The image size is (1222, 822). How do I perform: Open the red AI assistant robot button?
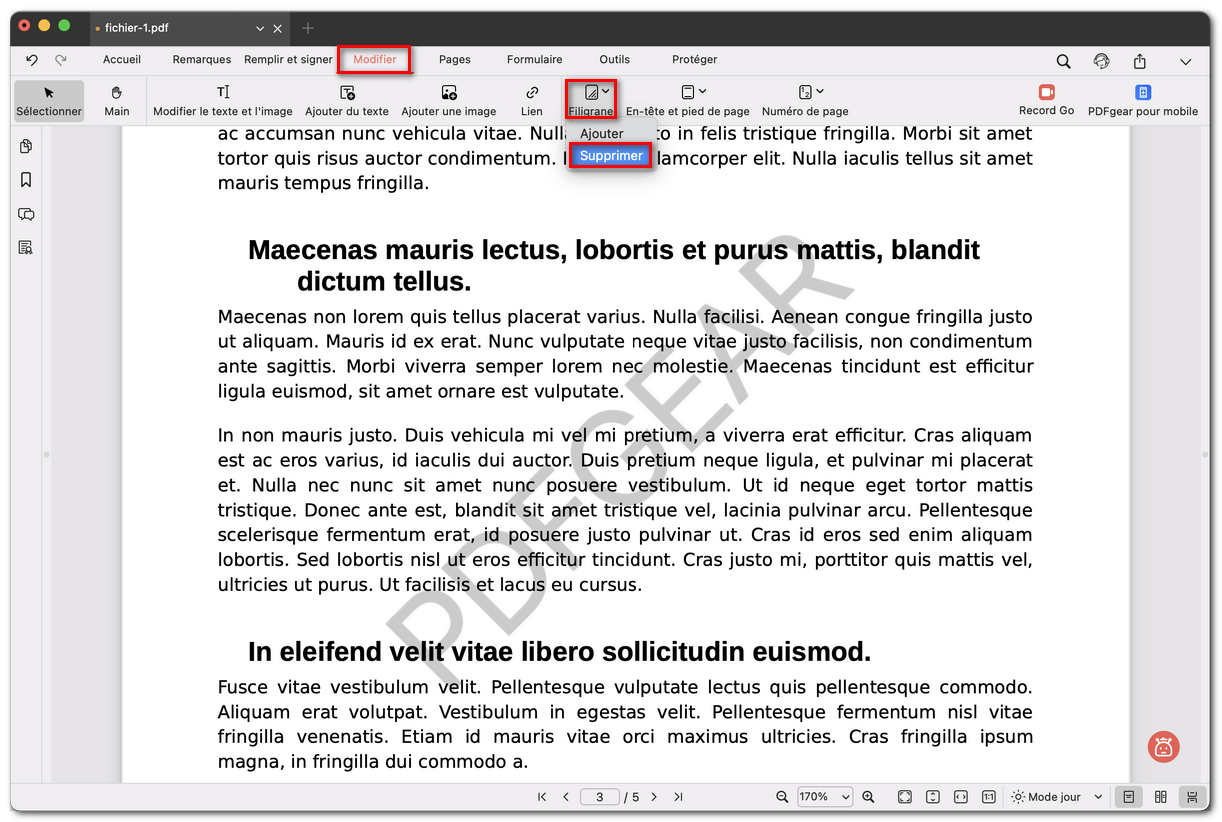point(1163,746)
